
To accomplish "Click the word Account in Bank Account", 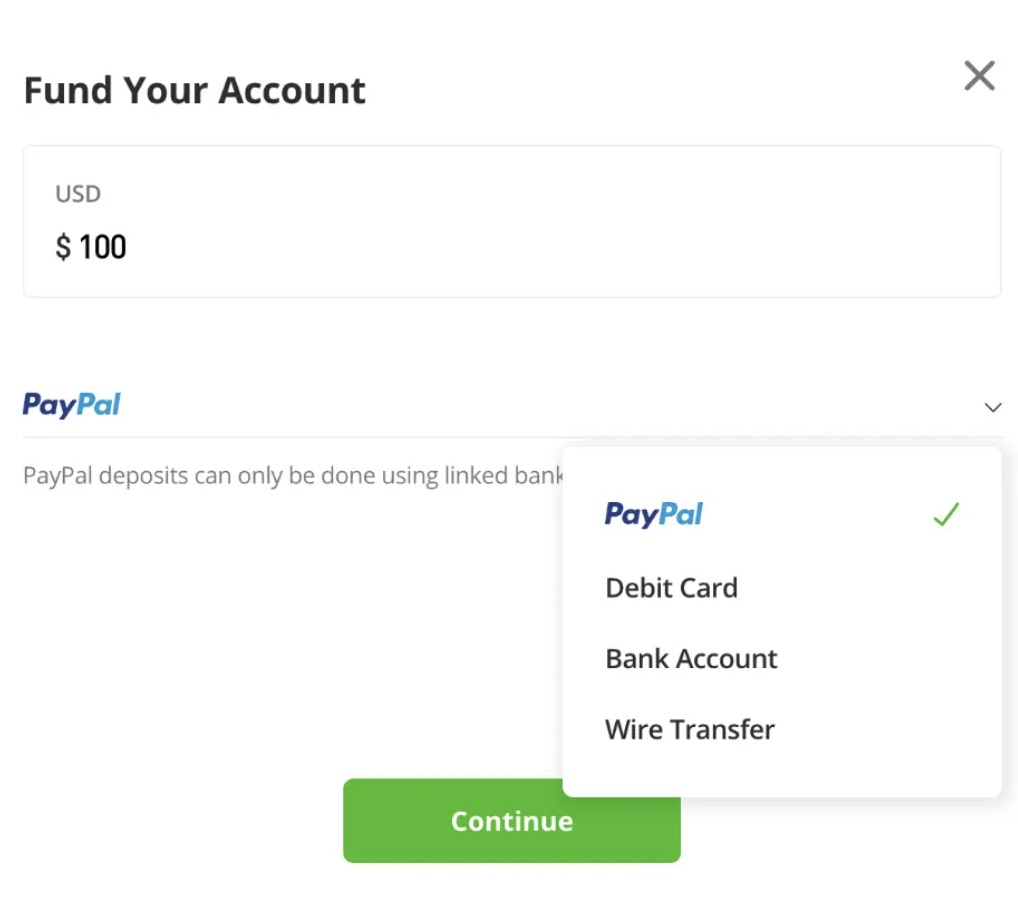I will pyautogui.click(x=726, y=659).
